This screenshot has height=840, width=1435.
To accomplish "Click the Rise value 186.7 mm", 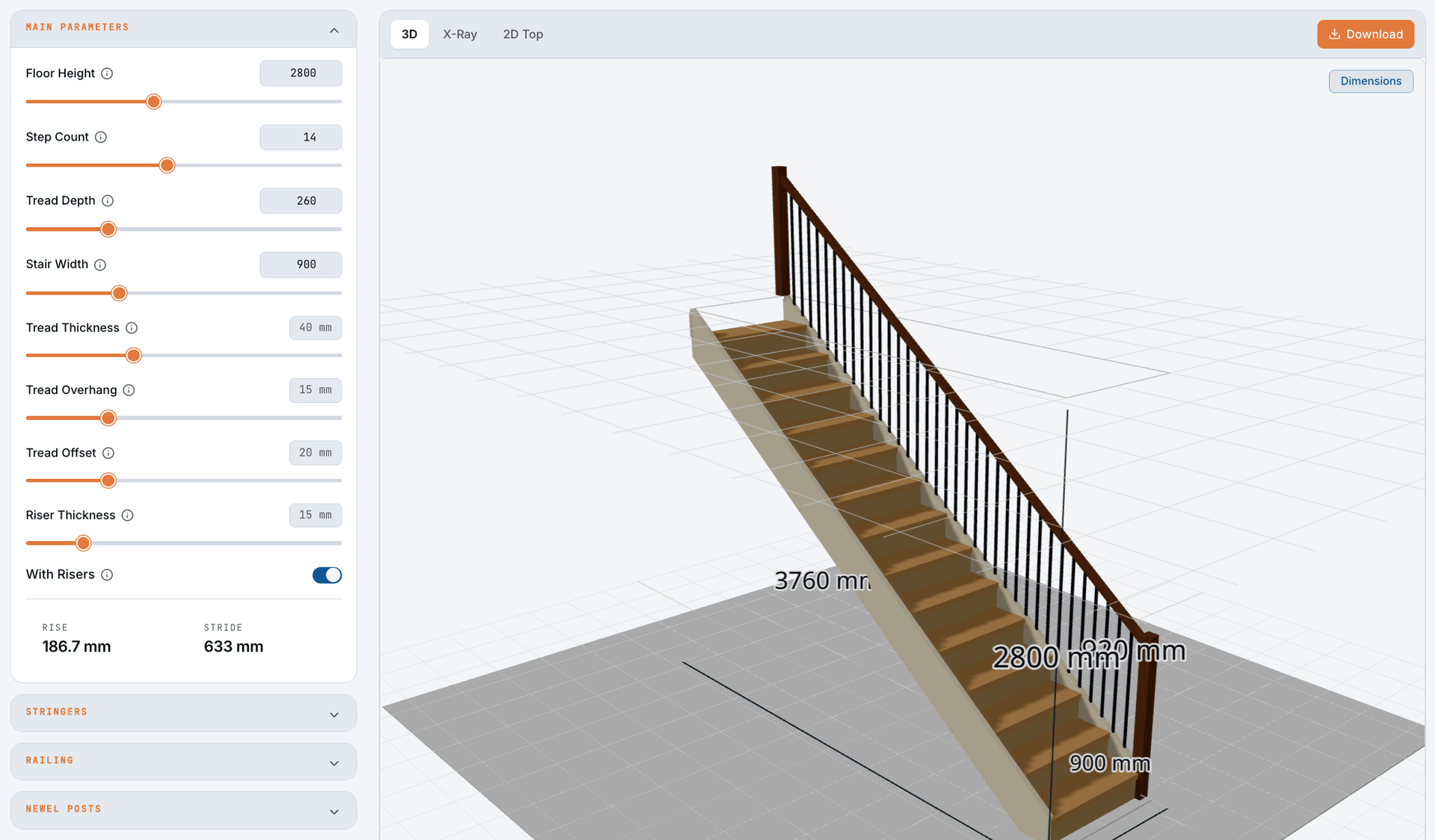I will coord(76,646).
